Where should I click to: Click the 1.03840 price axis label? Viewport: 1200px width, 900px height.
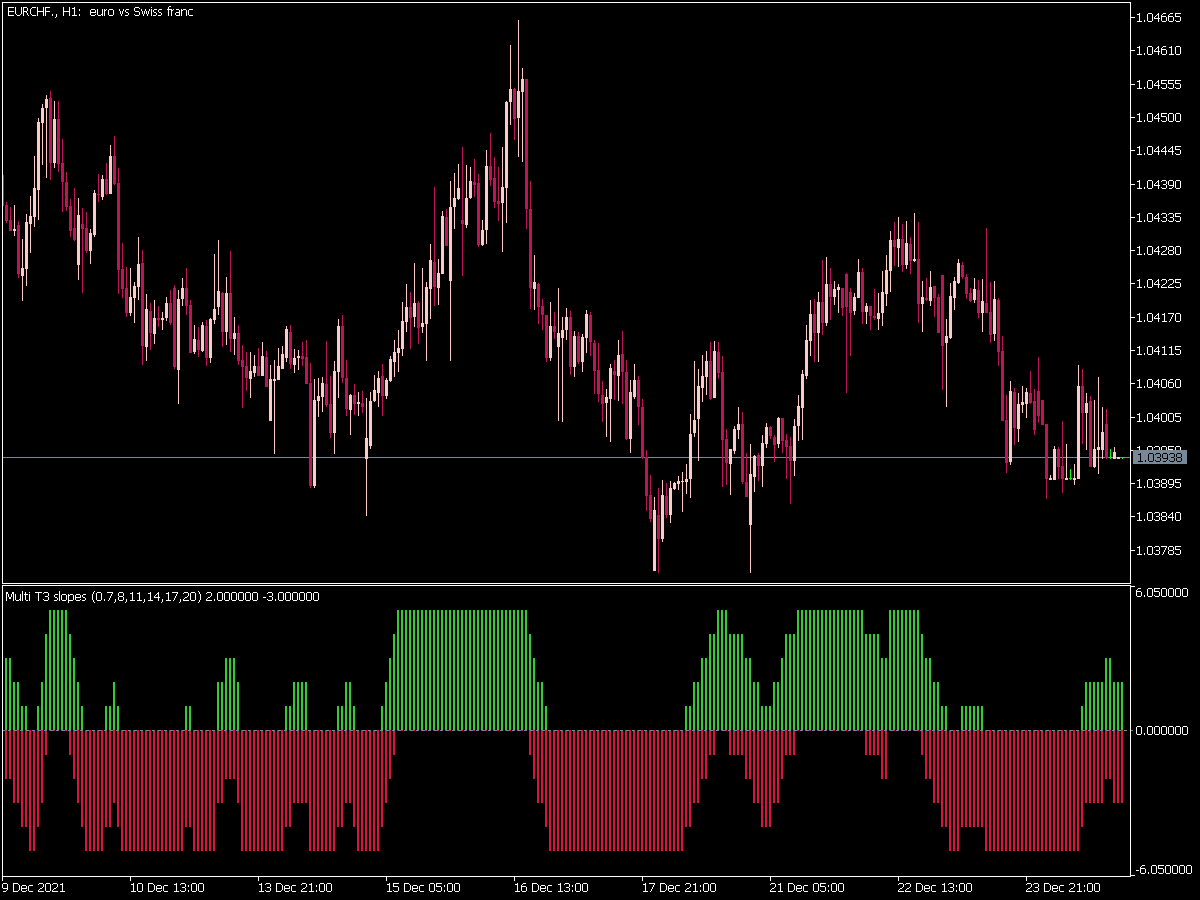click(1160, 517)
